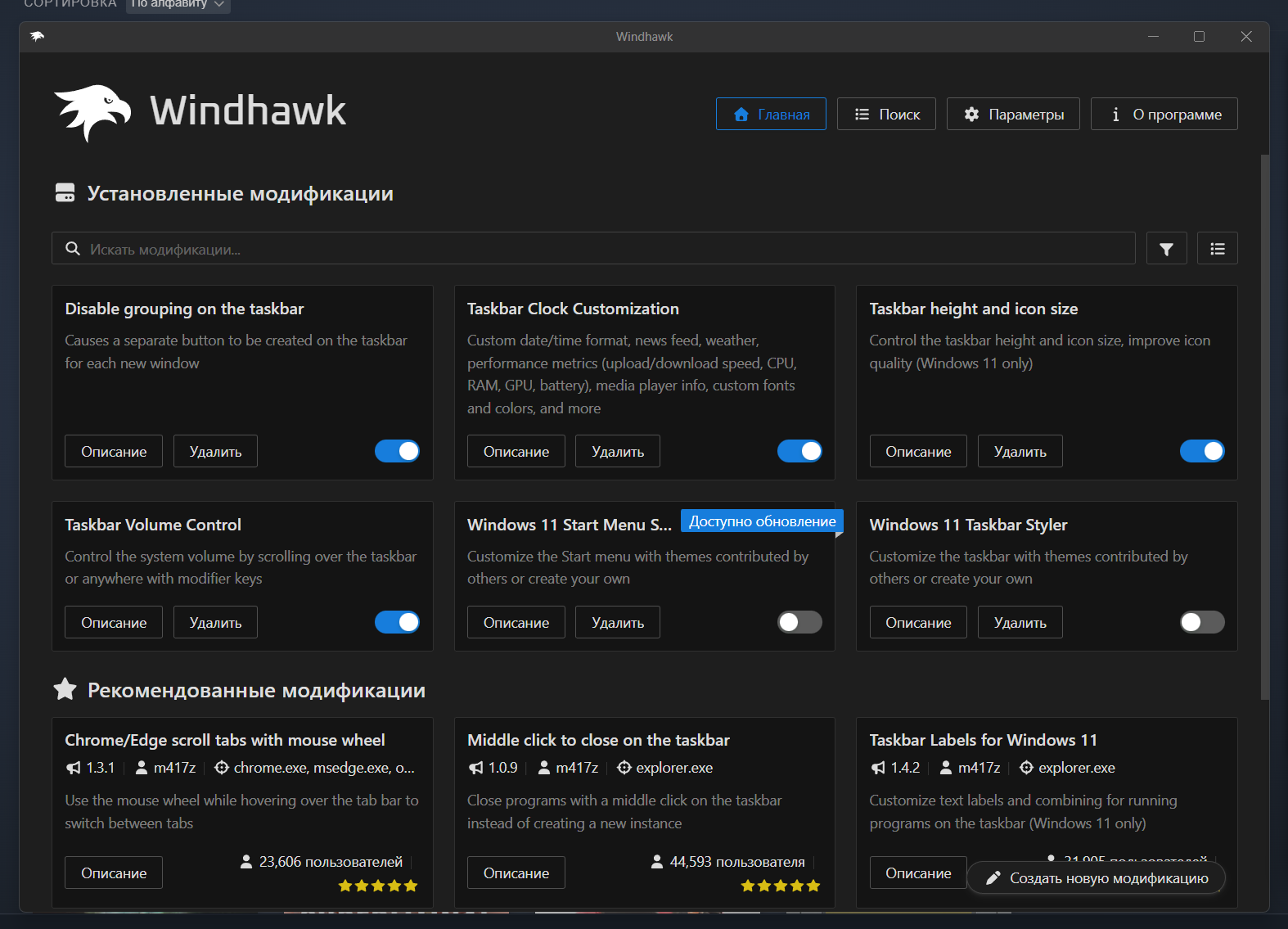Click version icon next to 1.3.1
The height and width of the screenshot is (929, 1288).
(74, 768)
